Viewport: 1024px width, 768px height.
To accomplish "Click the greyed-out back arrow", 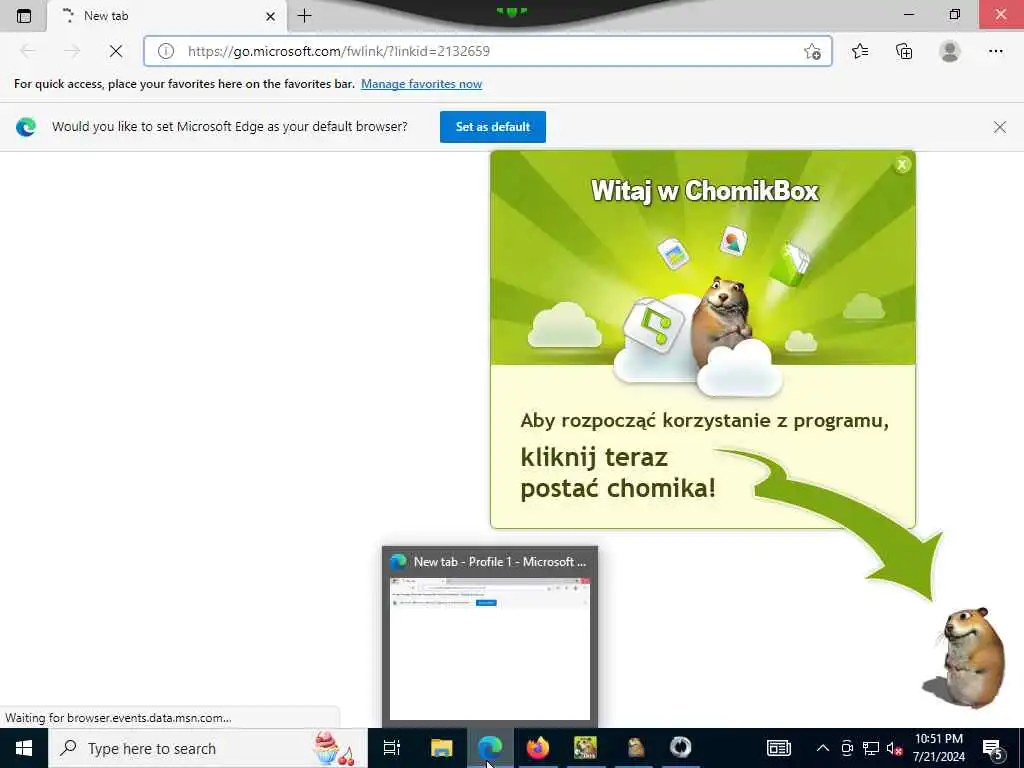I will pos(28,51).
